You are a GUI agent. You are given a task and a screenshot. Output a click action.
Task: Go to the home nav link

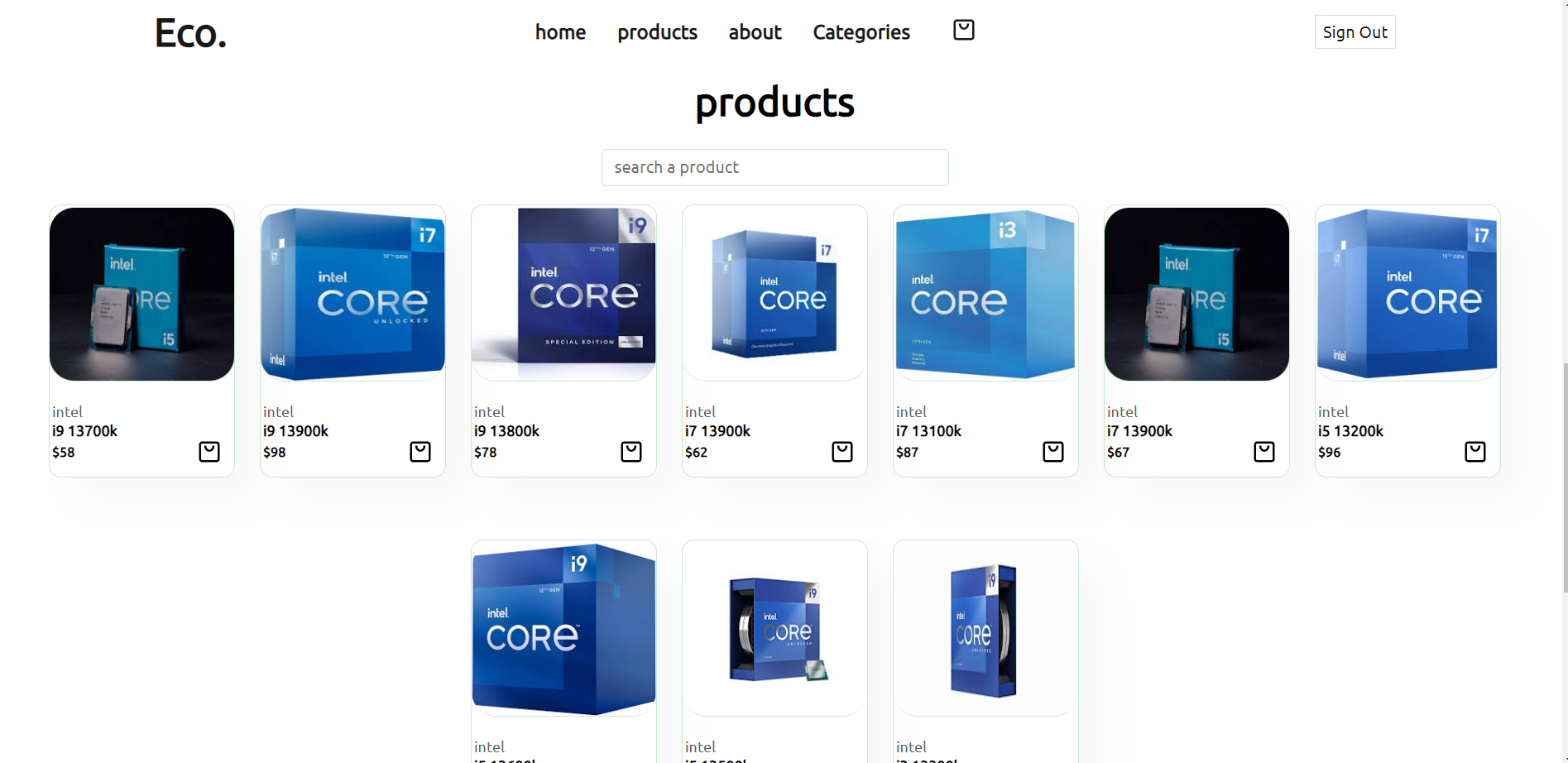coord(560,32)
